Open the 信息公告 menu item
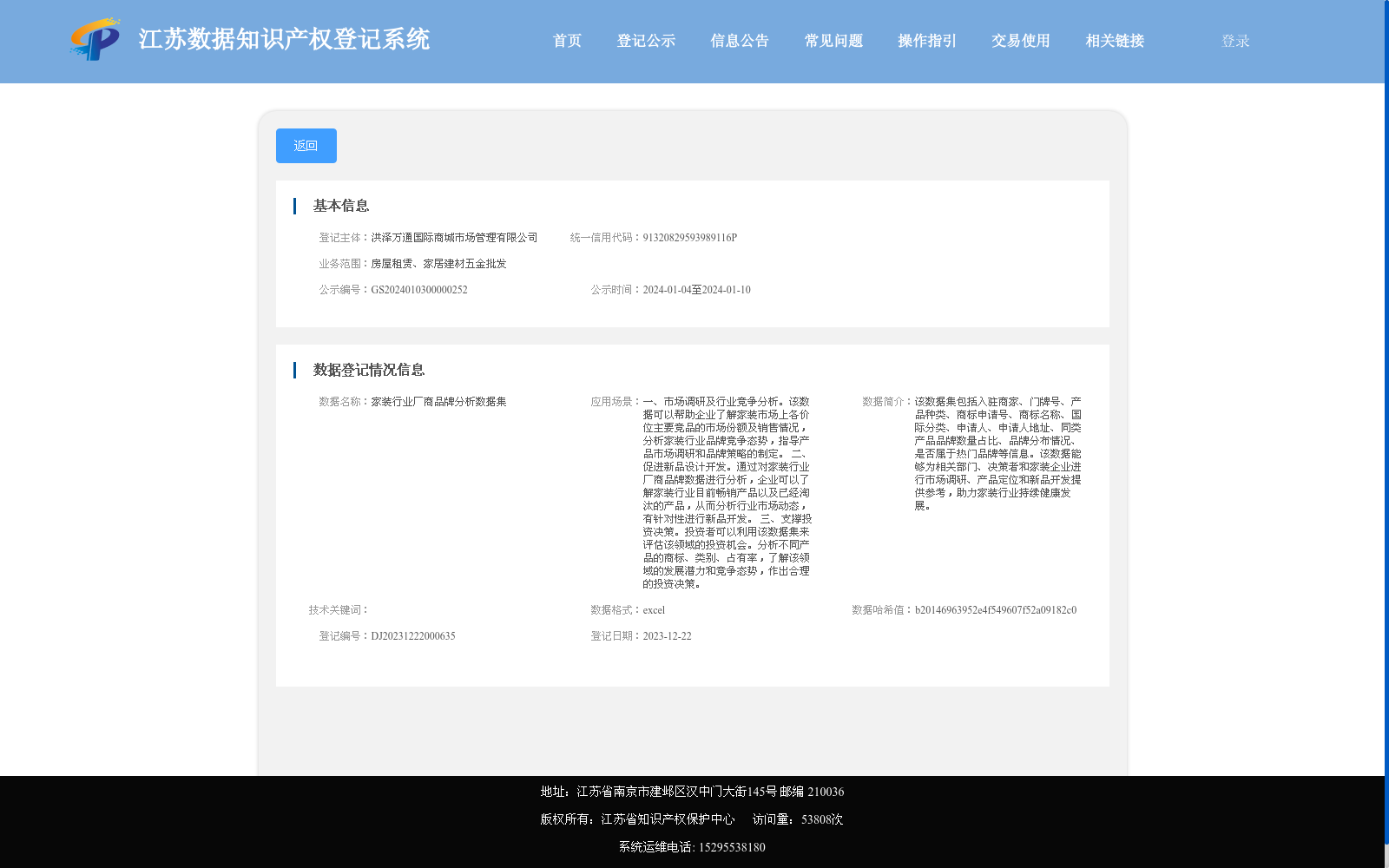This screenshot has width=1389, height=868. click(x=740, y=41)
